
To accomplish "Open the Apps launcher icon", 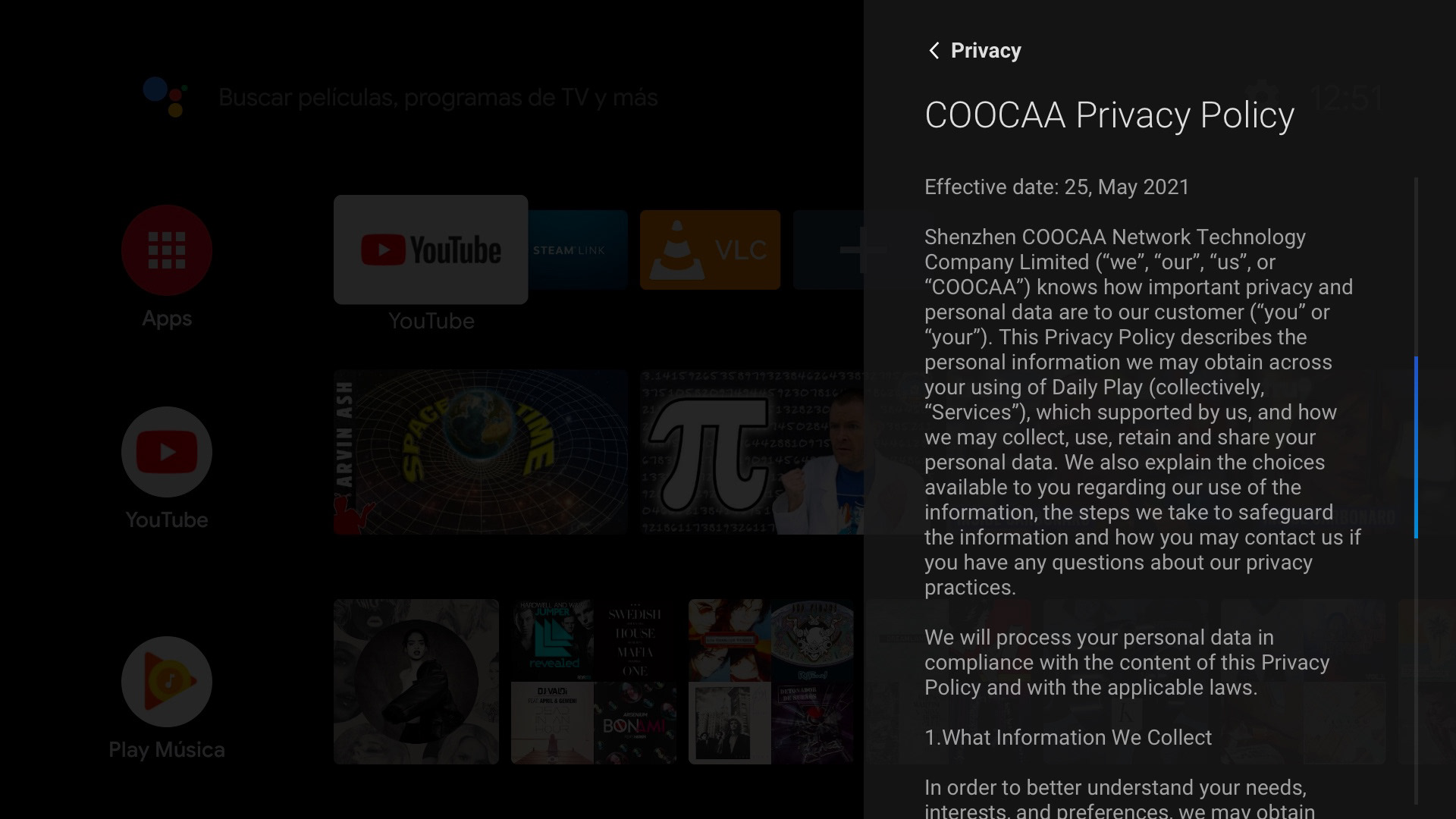I will [x=167, y=250].
